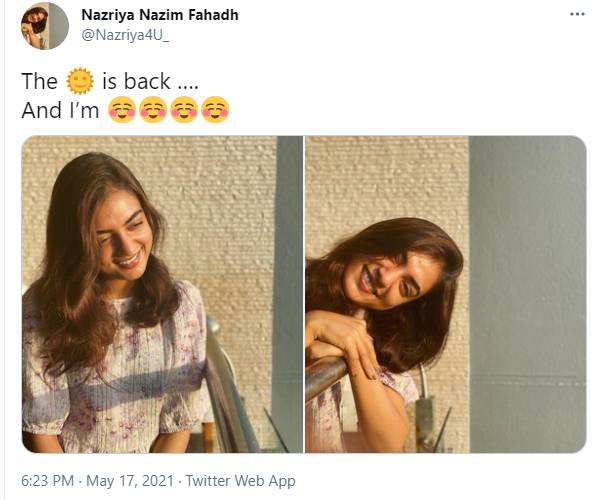Visit the @Nazriya4U_ handle link
Image resolution: width=600 pixels, height=500 pixels.
(125, 35)
